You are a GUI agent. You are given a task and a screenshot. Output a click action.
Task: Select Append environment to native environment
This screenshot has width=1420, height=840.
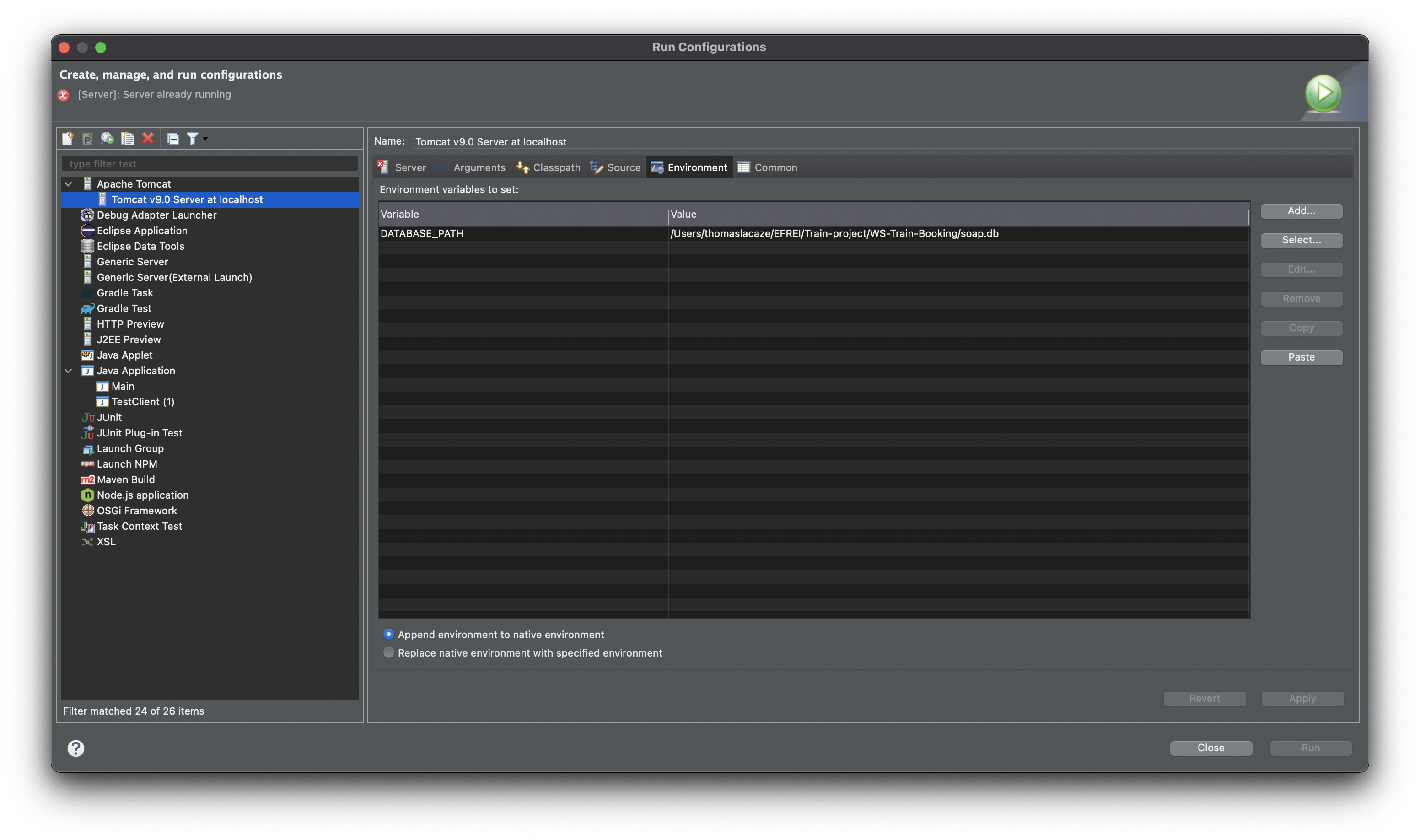(x=388, y=634)
